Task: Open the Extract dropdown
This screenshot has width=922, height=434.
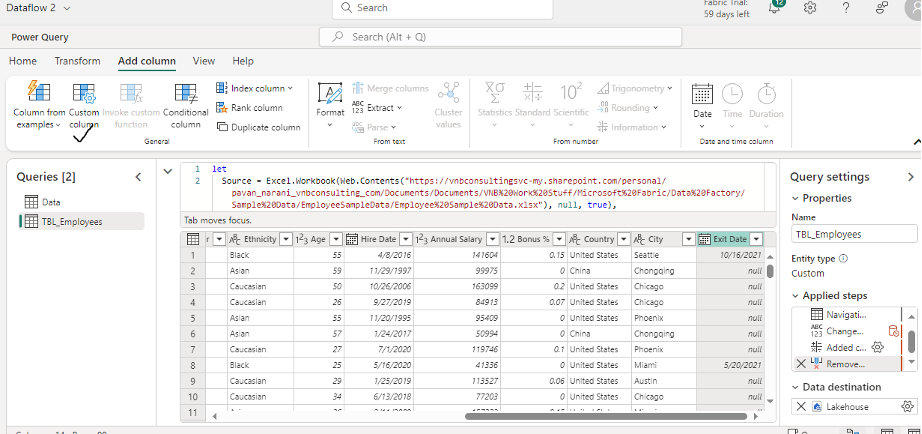Action: [377, 108]
